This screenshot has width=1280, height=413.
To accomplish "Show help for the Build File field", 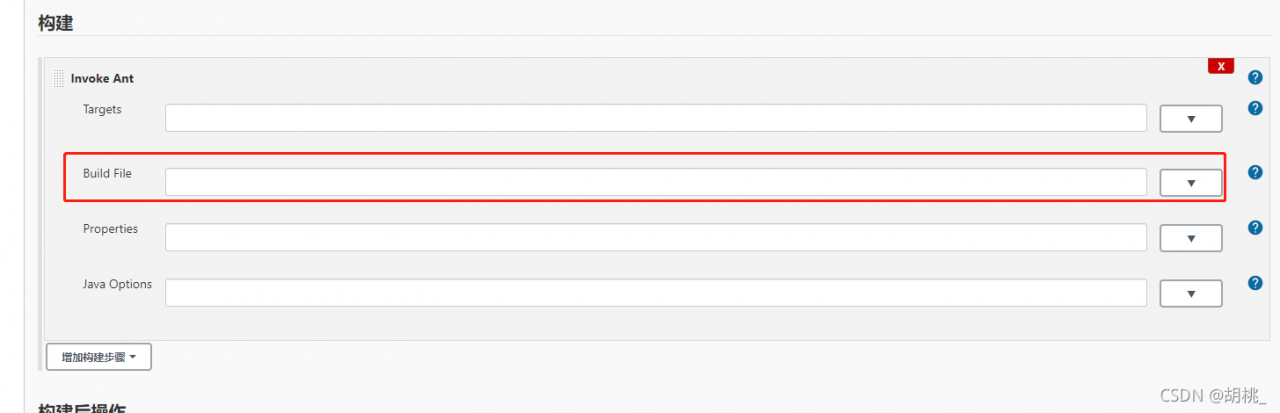I will (x=1255, y=172).
